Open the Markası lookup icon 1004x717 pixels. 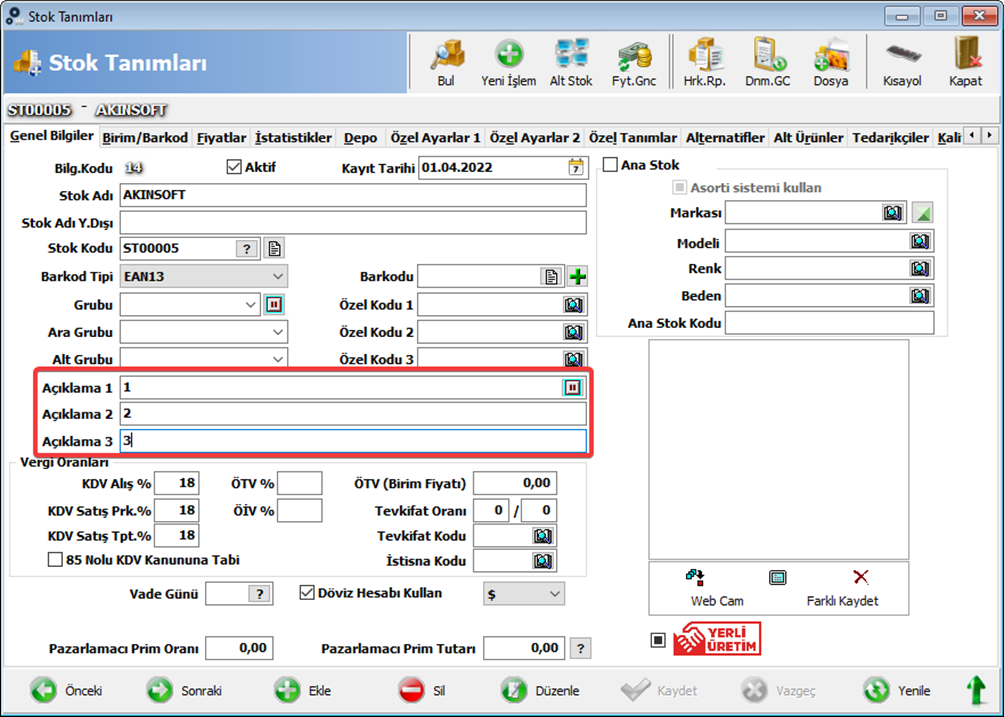893,213
